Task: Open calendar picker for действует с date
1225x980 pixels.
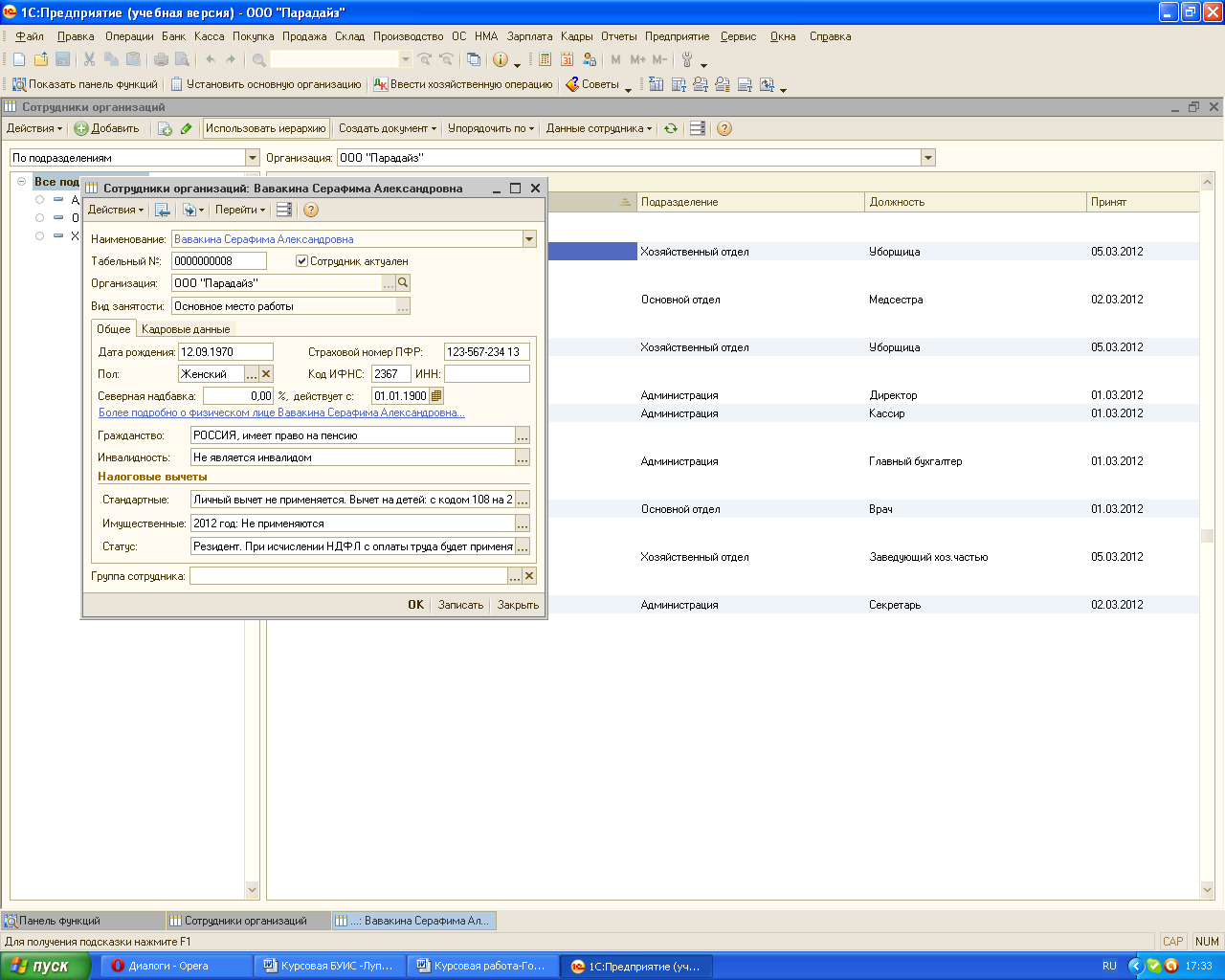Action: 436,396
